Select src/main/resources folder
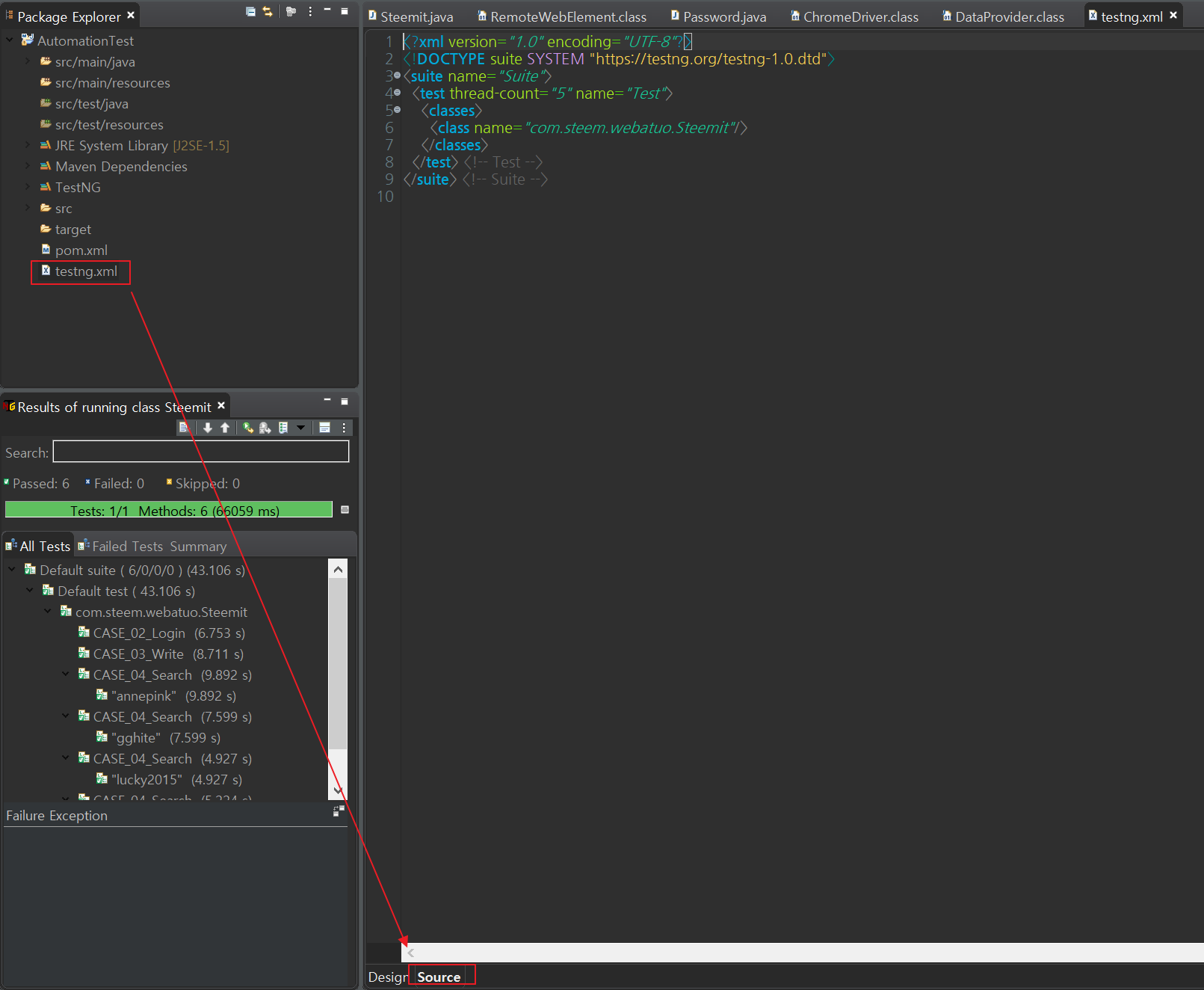The height and width of the screenshot is (990, 1204). 105,82
